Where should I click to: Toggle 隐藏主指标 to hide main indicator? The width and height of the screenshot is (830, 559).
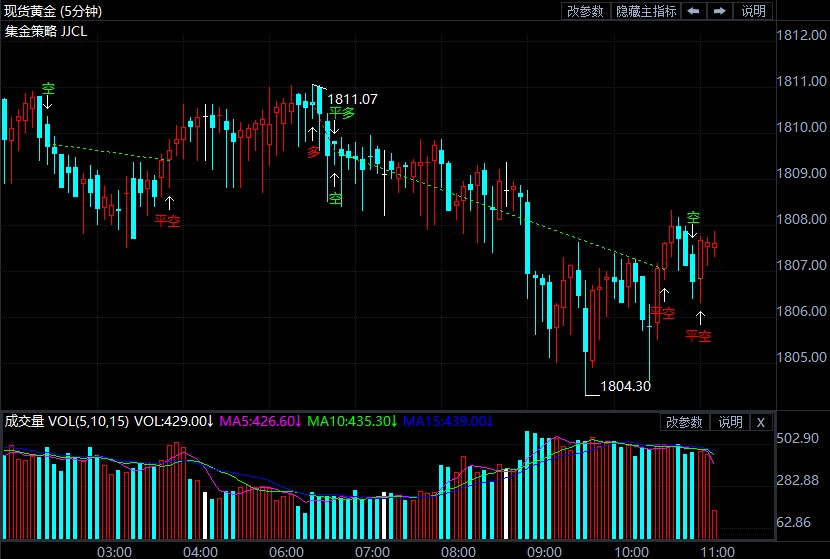(x=646, y=11)
